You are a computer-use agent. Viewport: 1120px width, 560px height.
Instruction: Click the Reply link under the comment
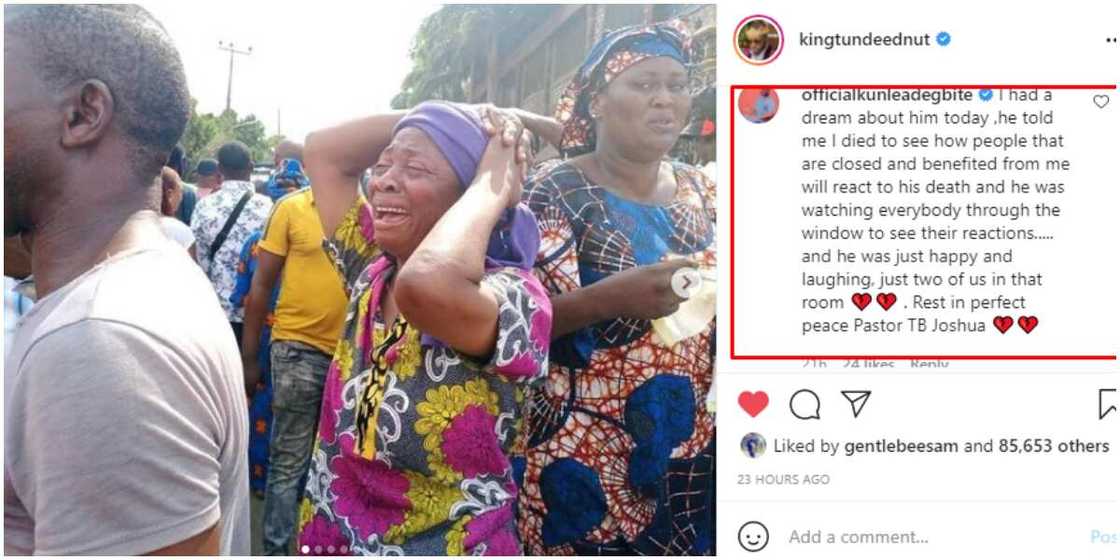pyautogui.click(x=928, y=365)
